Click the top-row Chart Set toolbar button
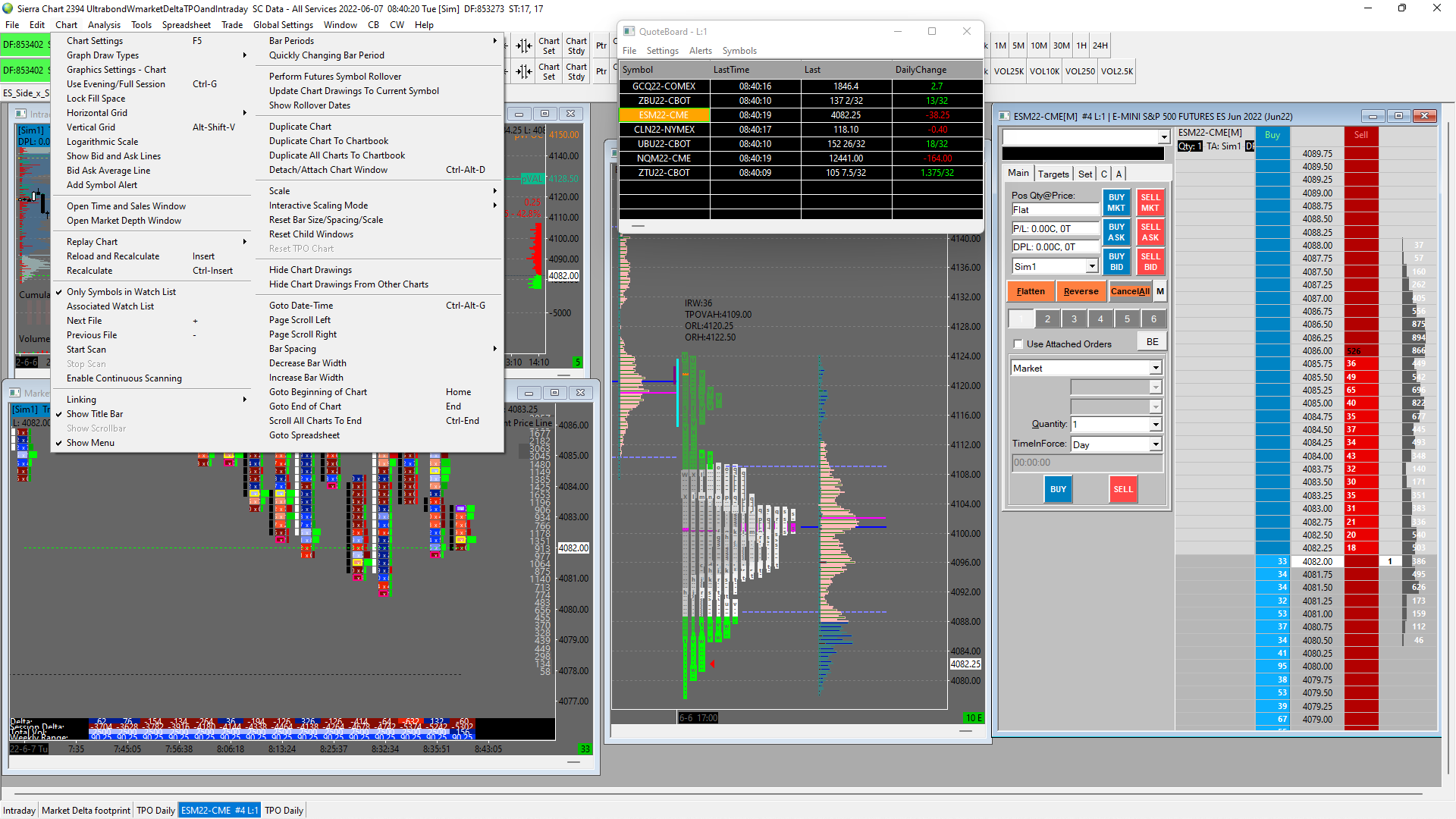 coord(549,45)
